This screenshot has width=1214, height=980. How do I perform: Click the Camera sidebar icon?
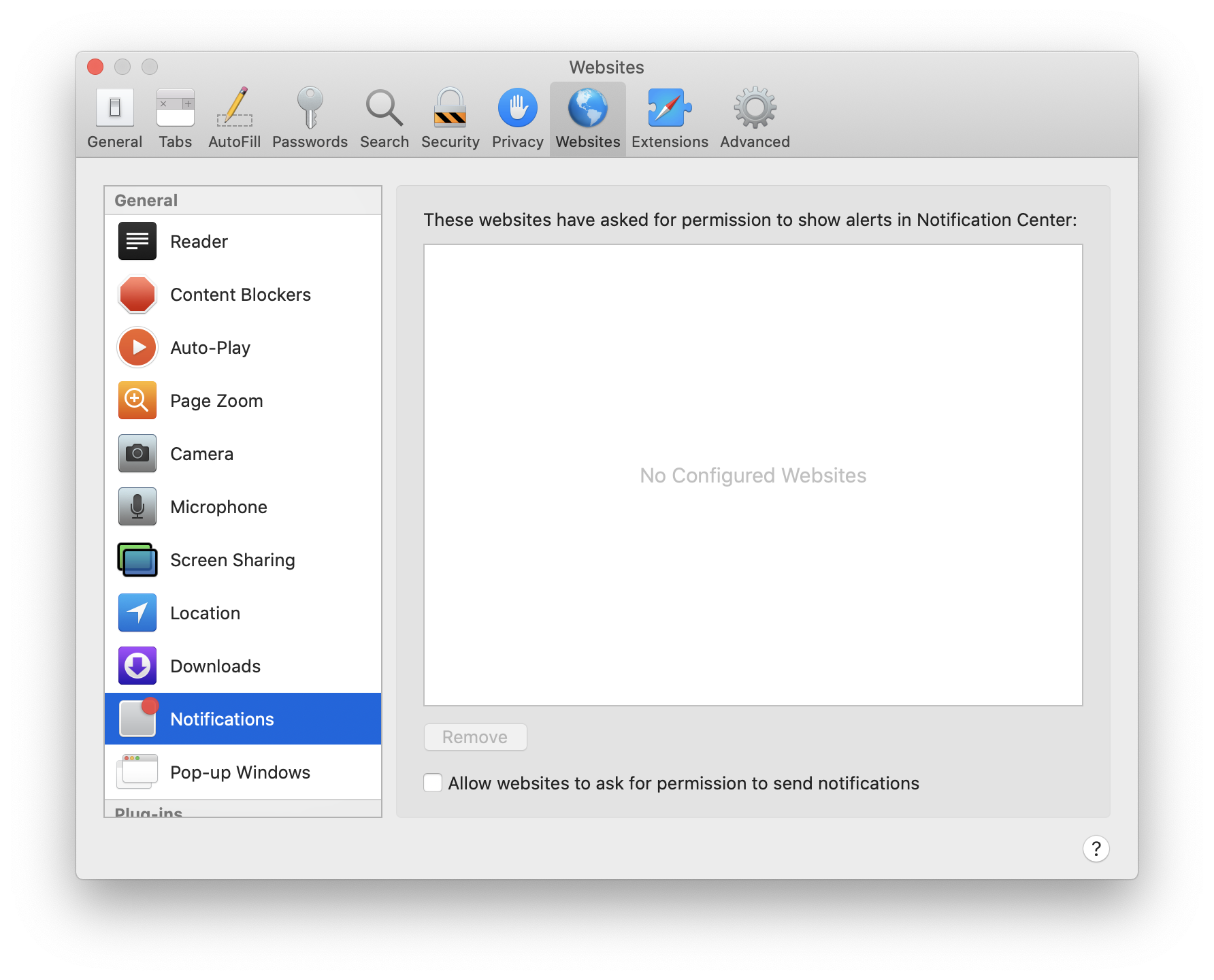click(137, 453)
